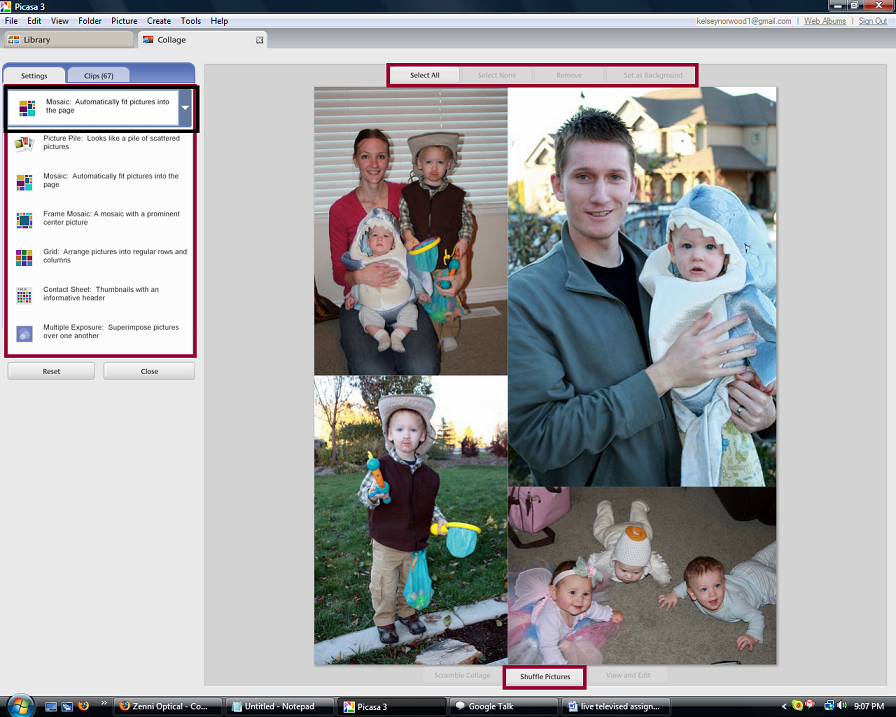Choose Contact Sheet collage style
Image resolution: width=896 pixels, height=717 pixels.
pos(101,294)
